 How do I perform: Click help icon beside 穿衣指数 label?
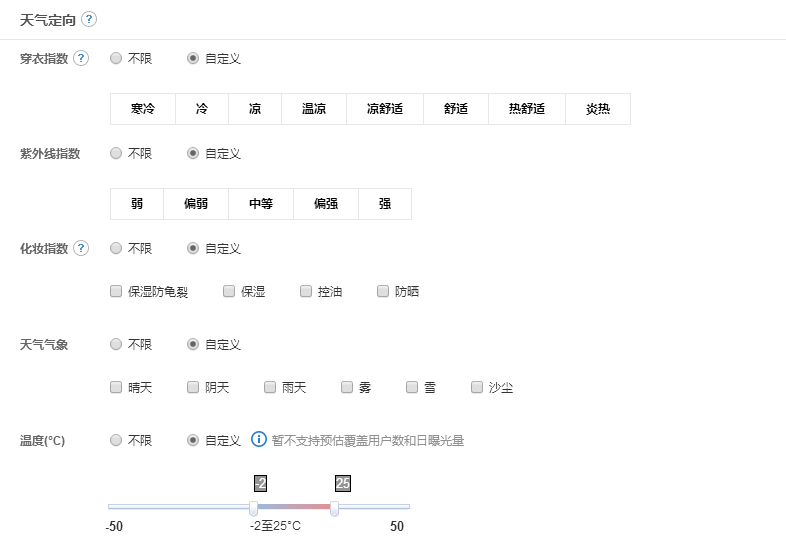pyautogui.click(x=81, y=58)
